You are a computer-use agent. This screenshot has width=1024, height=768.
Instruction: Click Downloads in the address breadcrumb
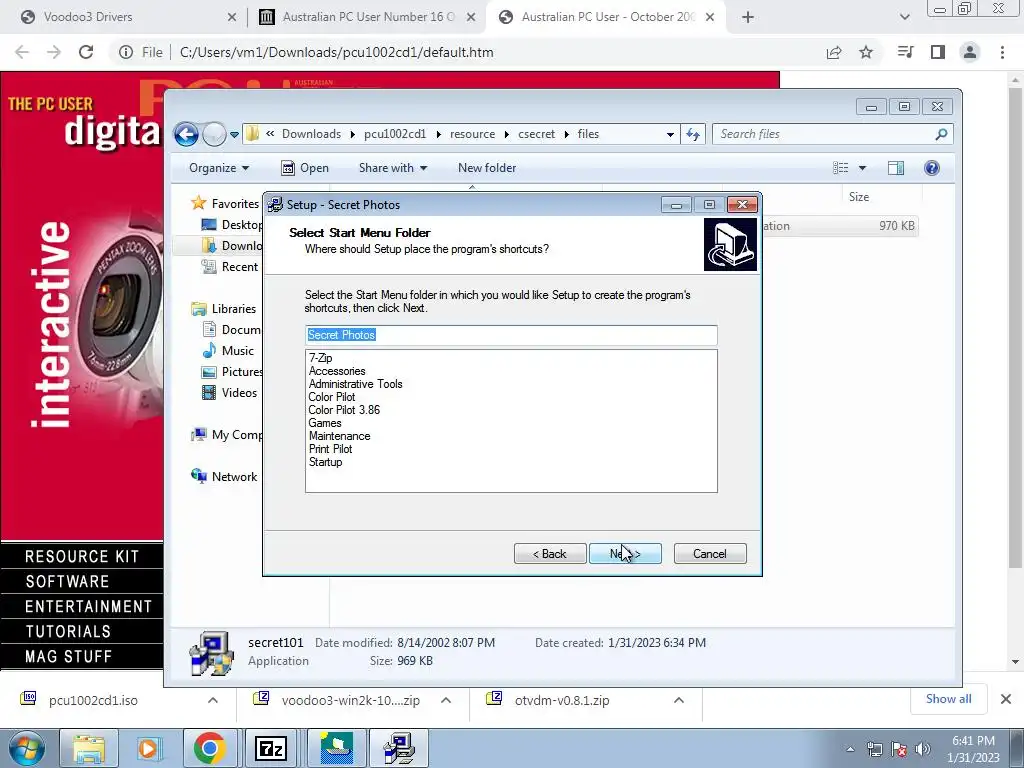(x=312, y=134)
